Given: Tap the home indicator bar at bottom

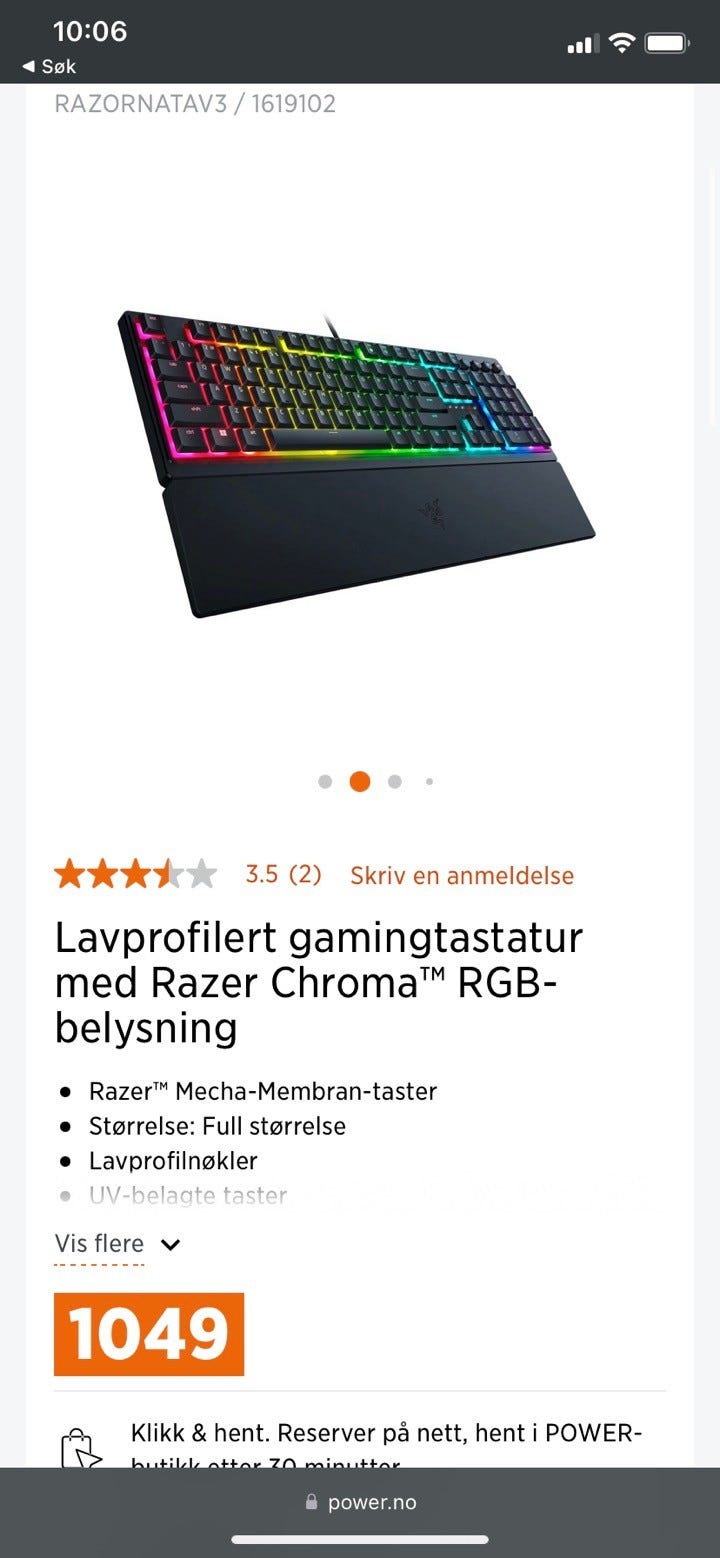Looking at the screenshot, I should pos(360,1540).
